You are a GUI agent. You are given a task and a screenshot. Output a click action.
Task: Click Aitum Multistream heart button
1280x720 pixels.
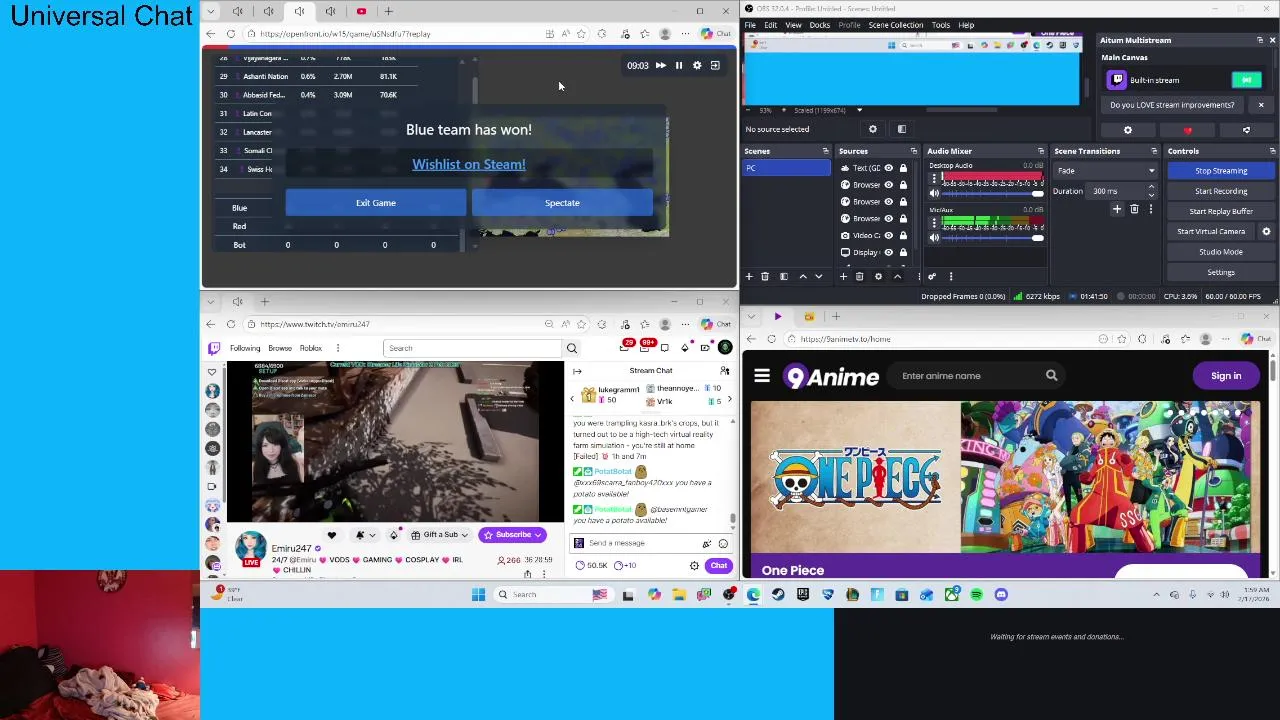[1187, 130]
